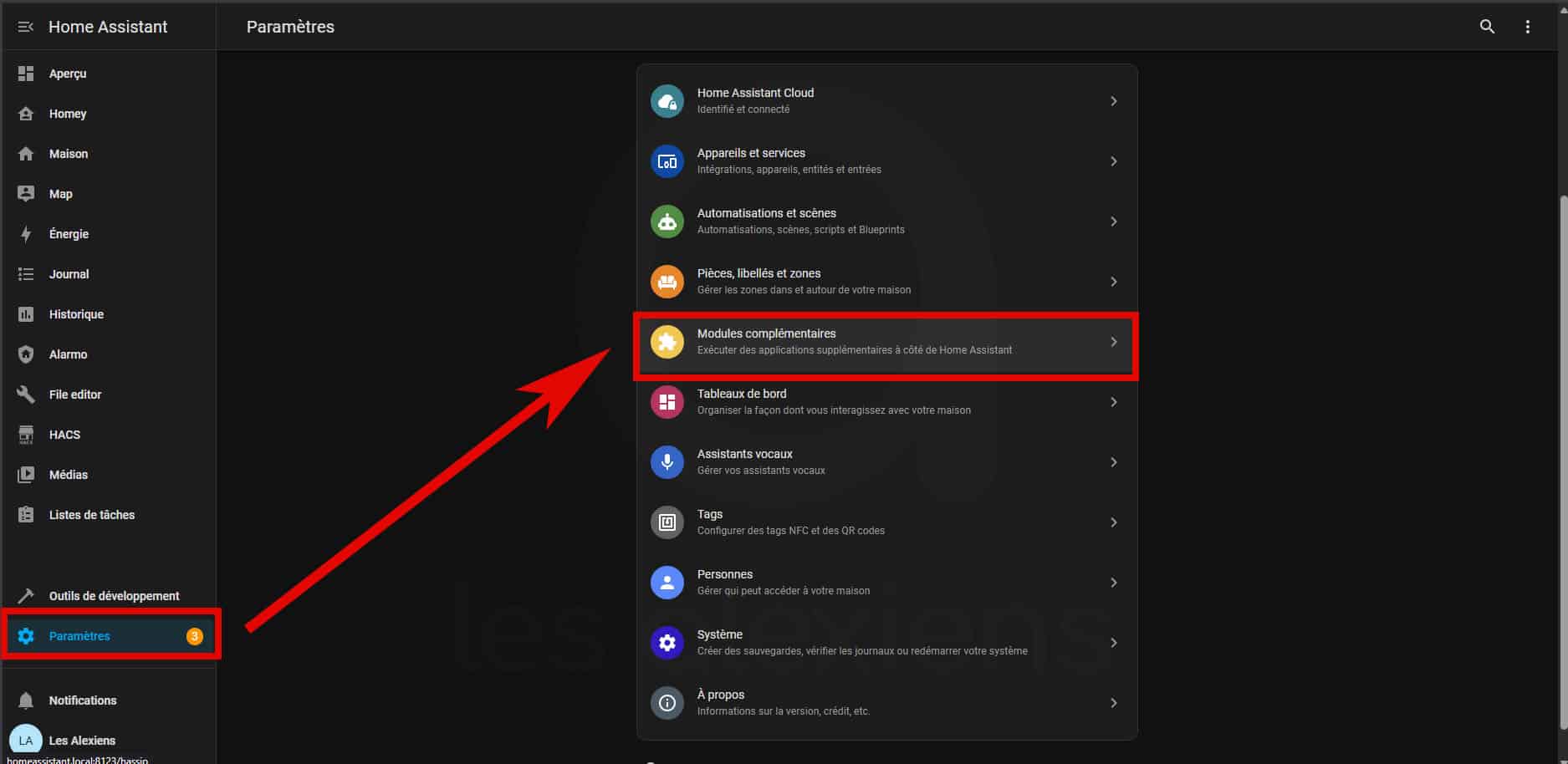Viewport: 1568px width, 764px height.
Task: Open Automatisations et scènes chevron arrow
Action: pos(1114,222)
